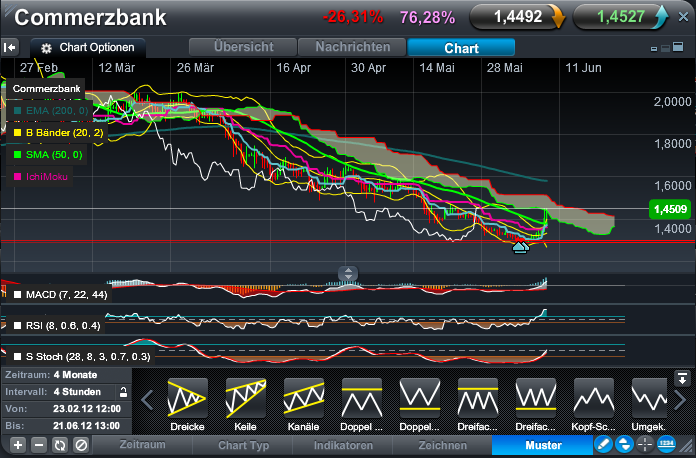Select the Keile wedge pattern icon
696x458 pixels.
coord(245,398)
